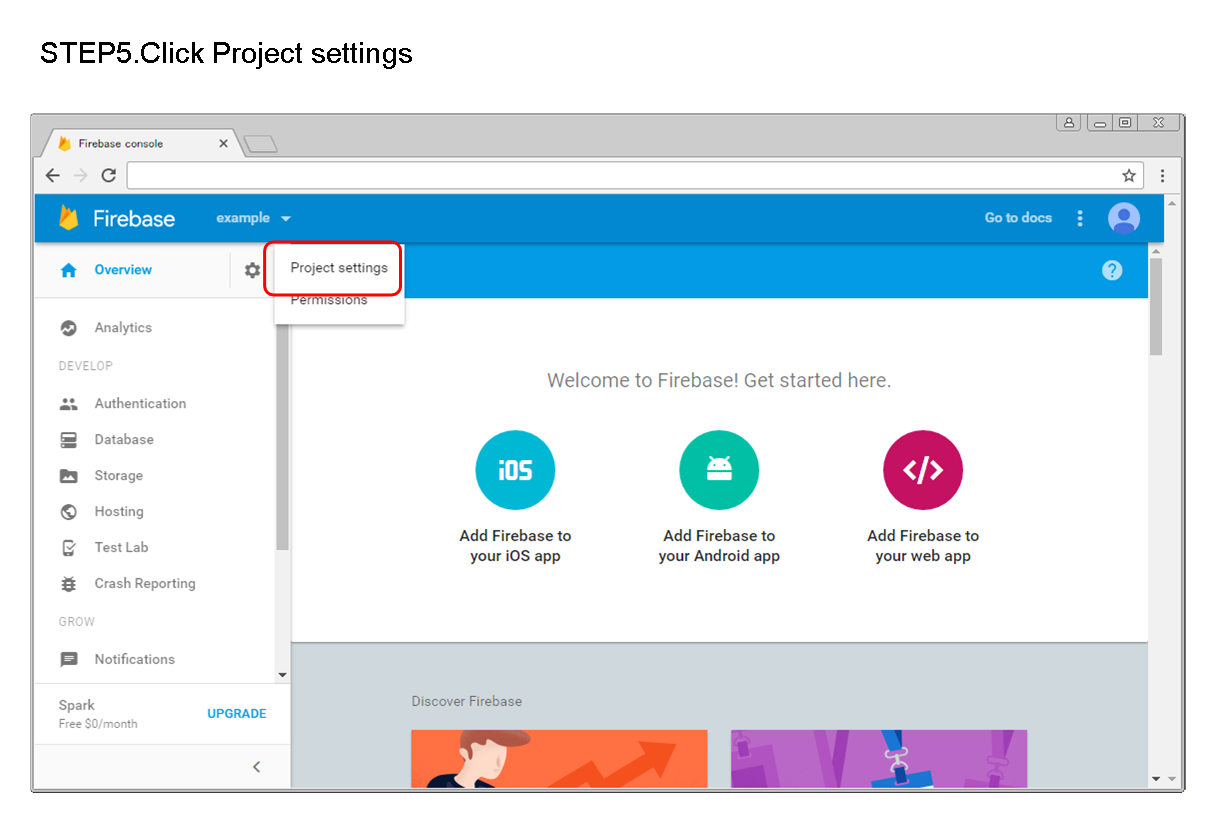Viewport: 1209px width, 831px height.
Task: Open Chrome browser options menu
Action: click(1162, 176)
